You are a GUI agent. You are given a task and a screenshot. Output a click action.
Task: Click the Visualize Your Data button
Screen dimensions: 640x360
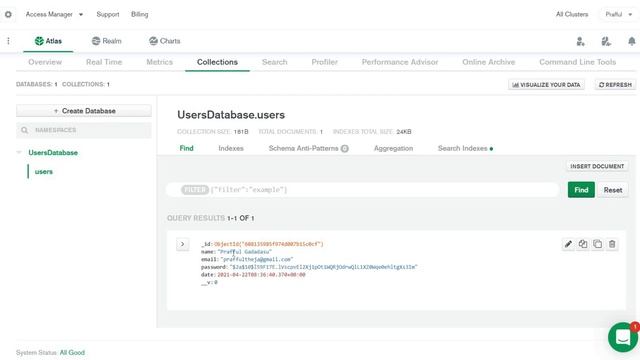546,84
